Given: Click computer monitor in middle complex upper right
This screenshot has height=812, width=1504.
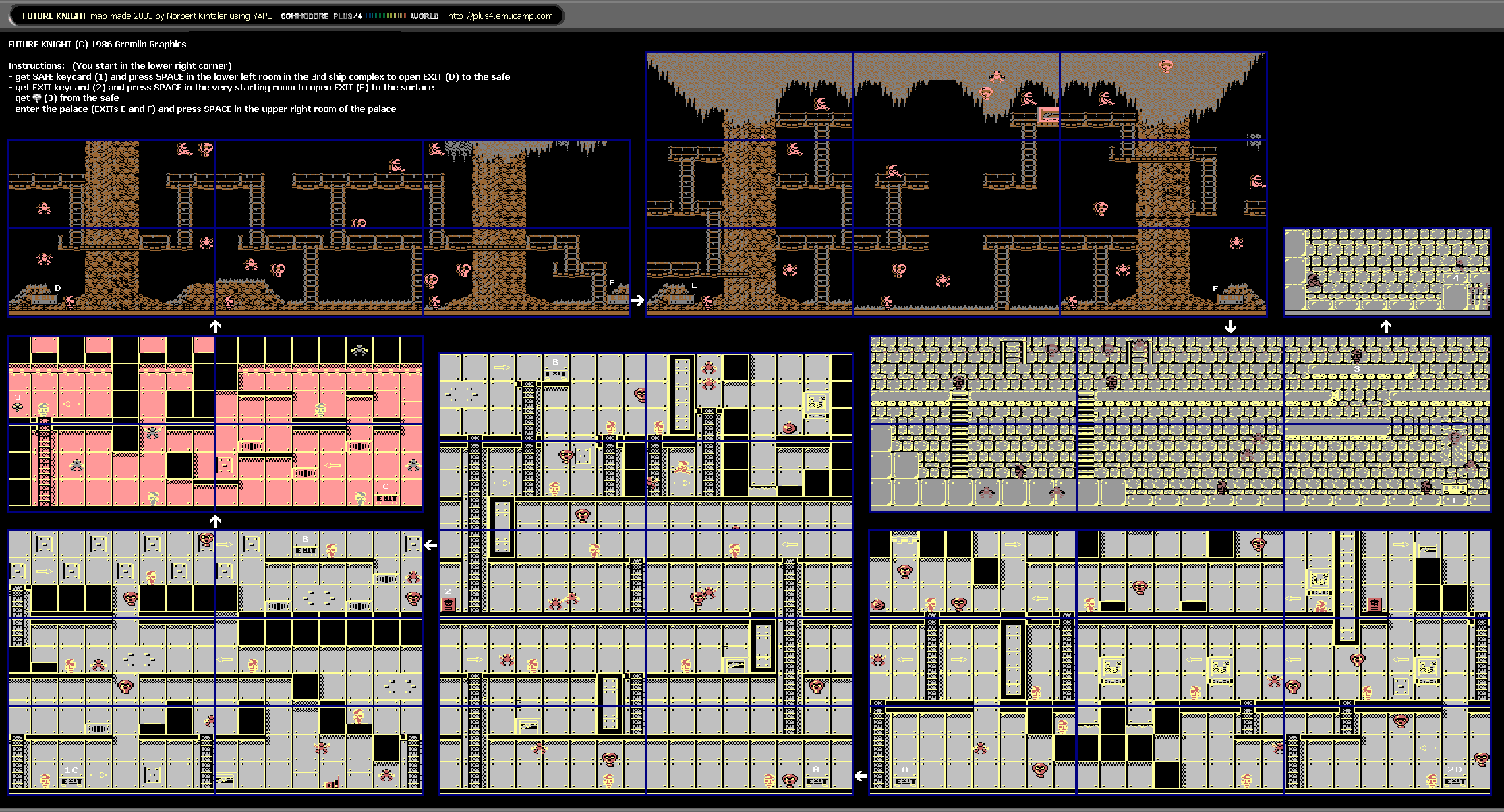Looking at the screenshot, I should coord(816,404).
